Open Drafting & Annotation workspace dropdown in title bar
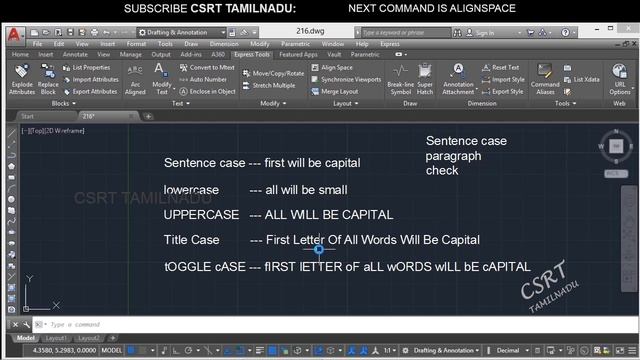Viewport: 640px width, 360px height. coord(182,32)
